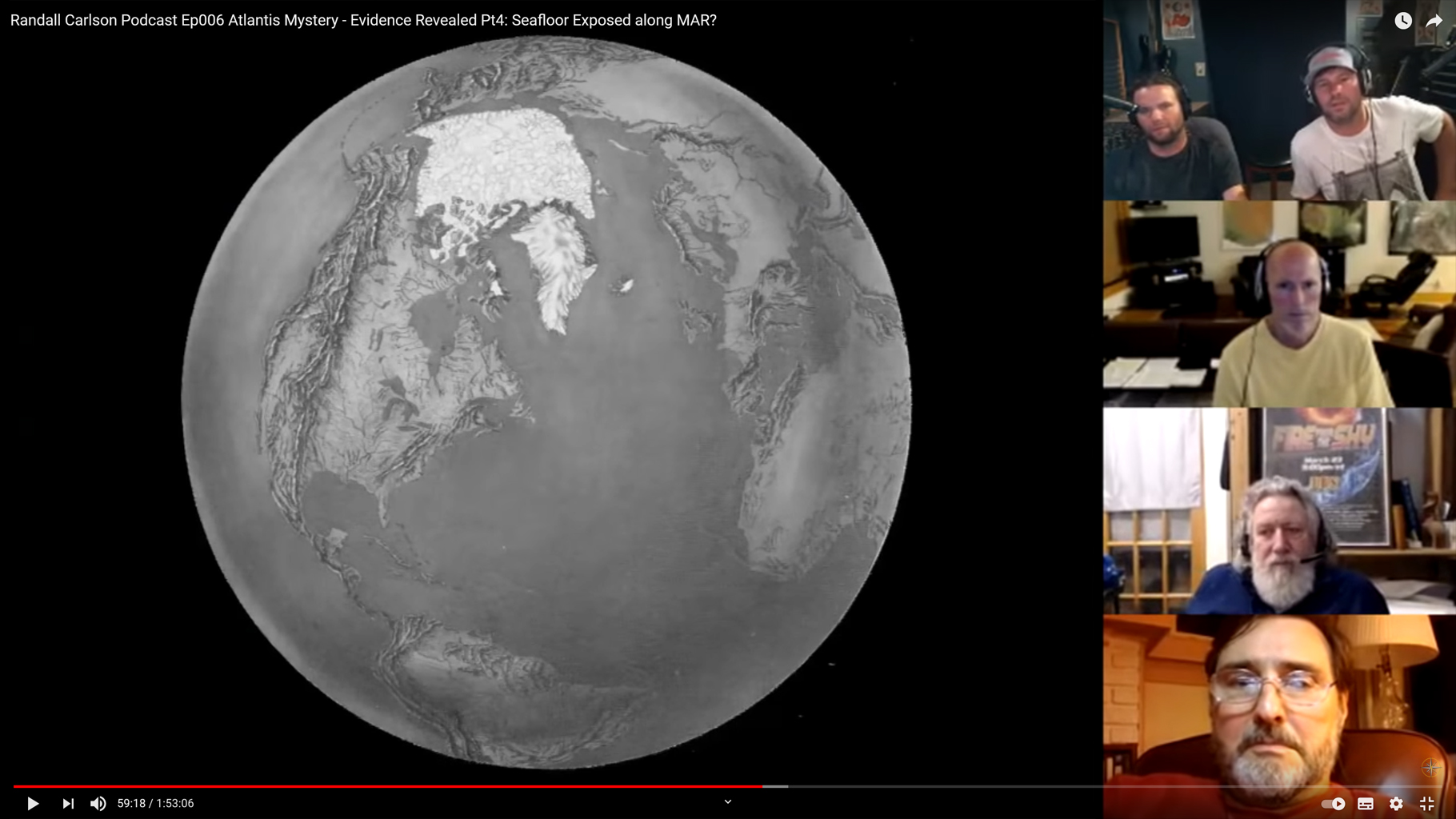Click the grayscale globe in the video
This screenshot has height=819, width=1456.
click(546, 402)
